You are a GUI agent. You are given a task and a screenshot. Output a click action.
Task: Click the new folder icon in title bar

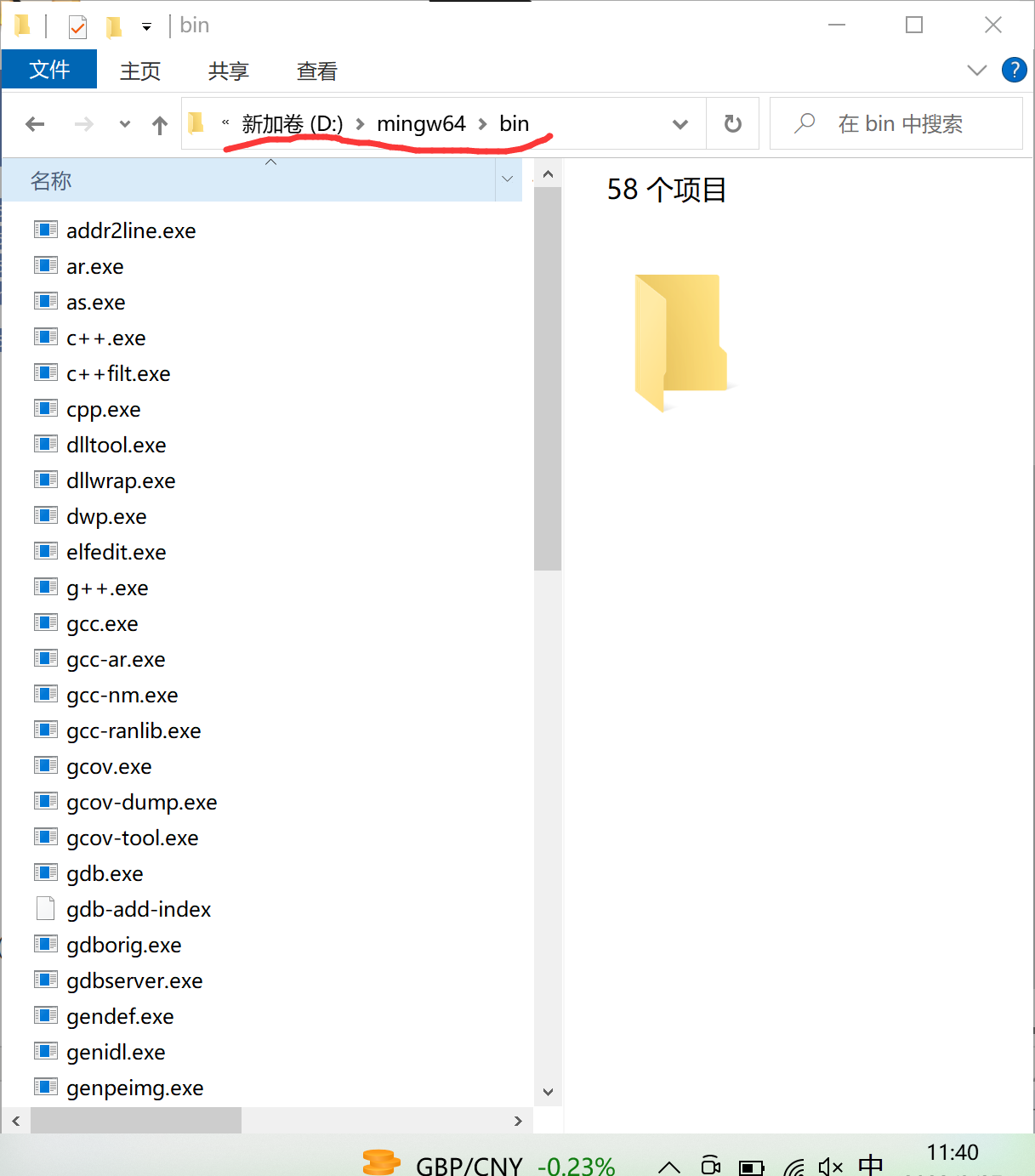pyautogui.click(x=113, y=27)
